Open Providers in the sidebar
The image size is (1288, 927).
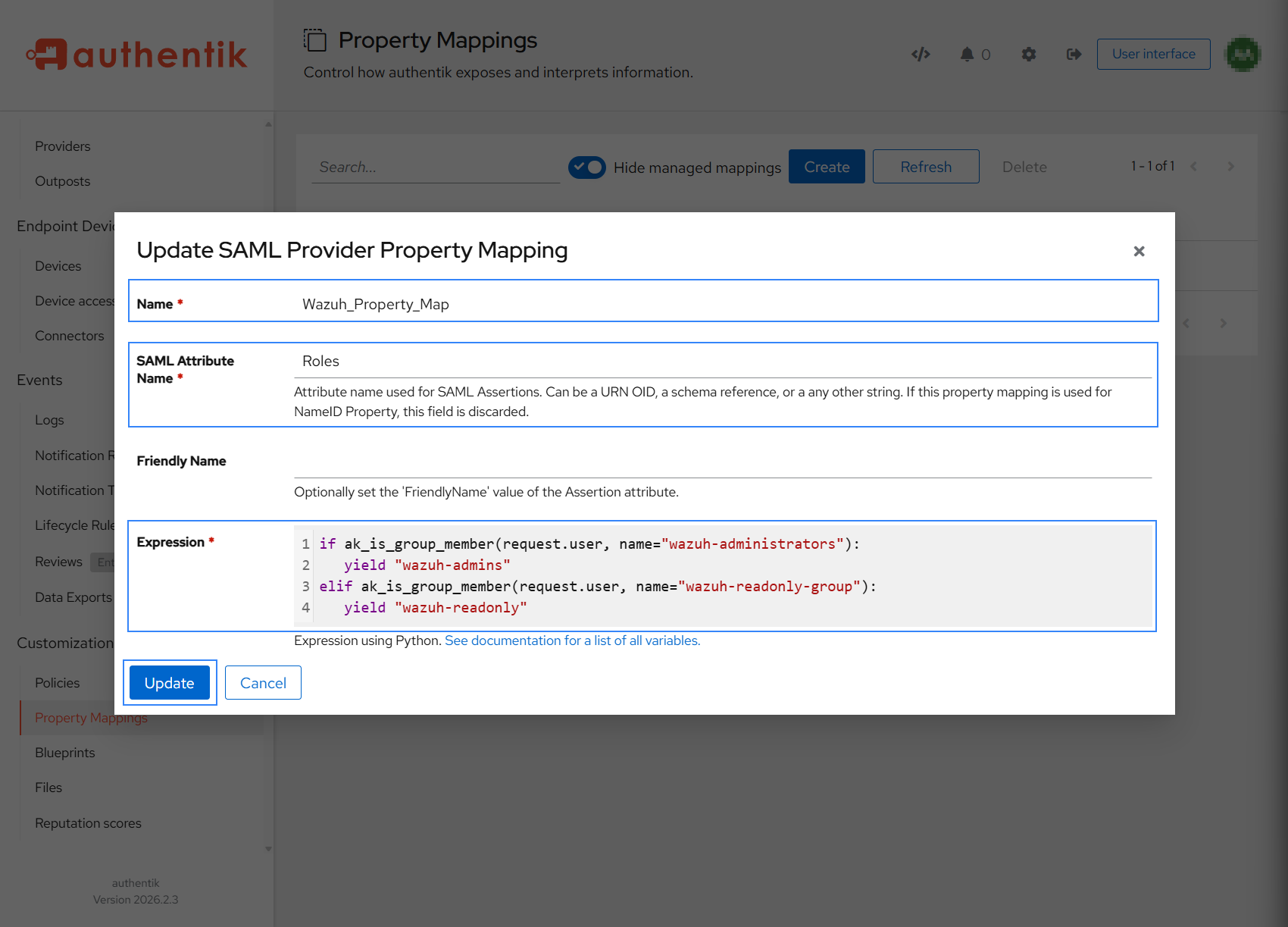62,146
